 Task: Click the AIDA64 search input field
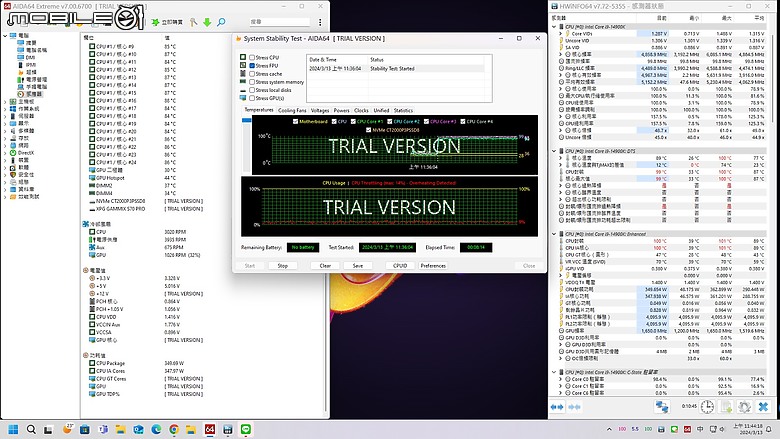(279, 22)
